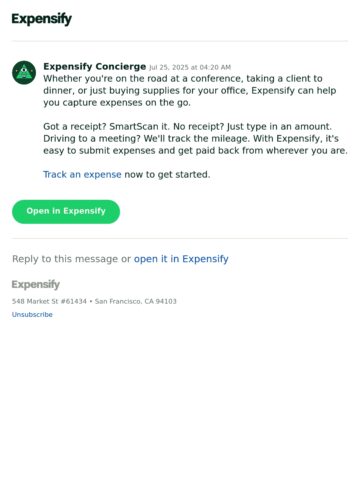The height and width of the screenshot is (480, 360).
Task: Click the Driving to a meeting? sentence
Action: tap(92, 139)
